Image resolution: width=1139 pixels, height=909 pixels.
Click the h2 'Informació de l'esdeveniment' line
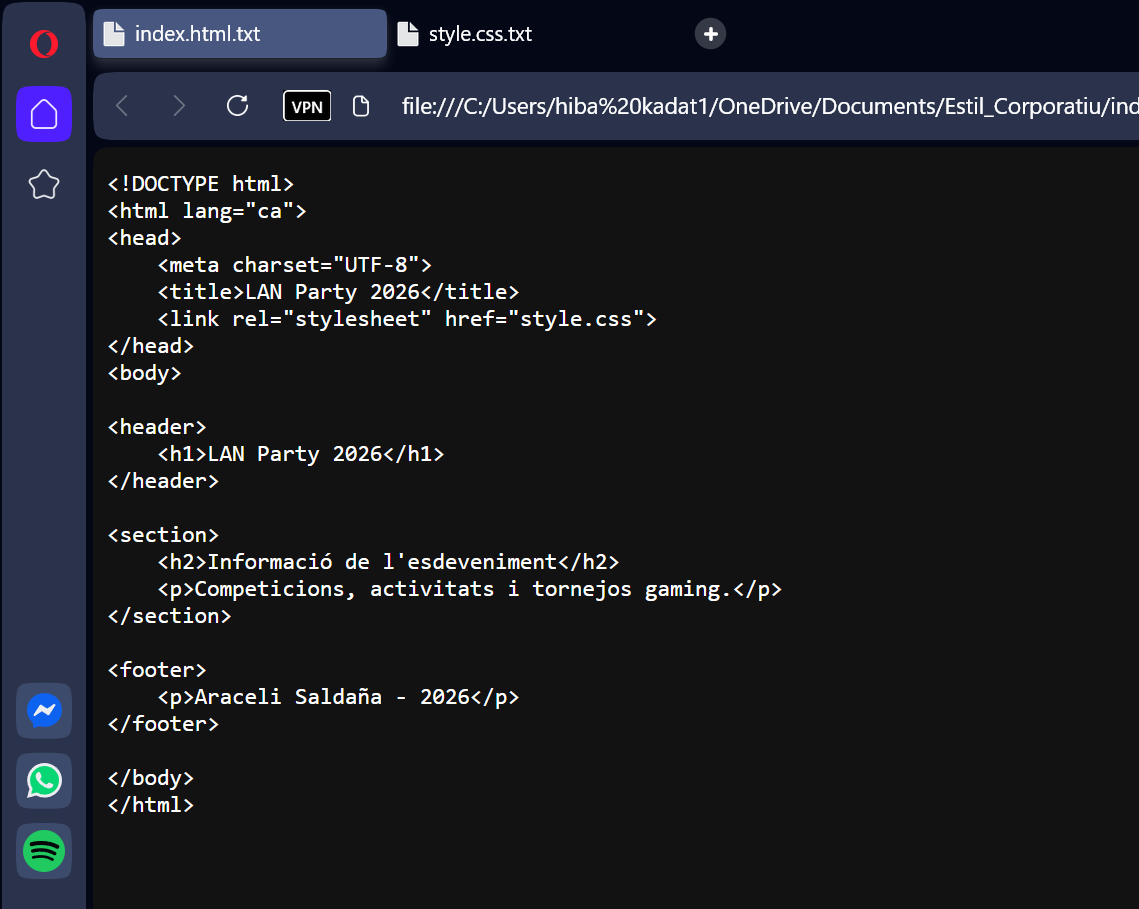coord(389,562)
